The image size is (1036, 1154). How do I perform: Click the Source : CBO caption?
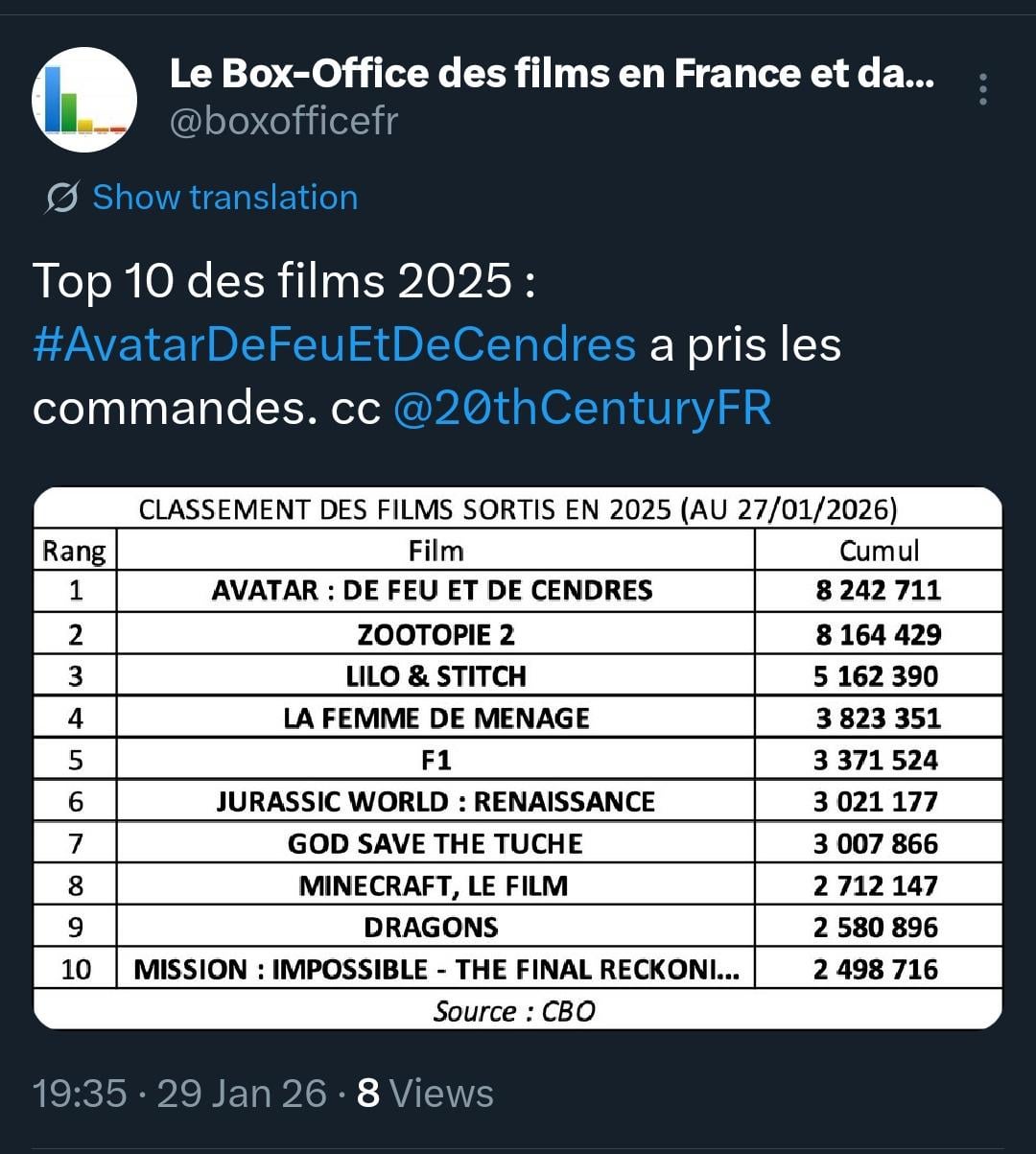(514, 1011)
